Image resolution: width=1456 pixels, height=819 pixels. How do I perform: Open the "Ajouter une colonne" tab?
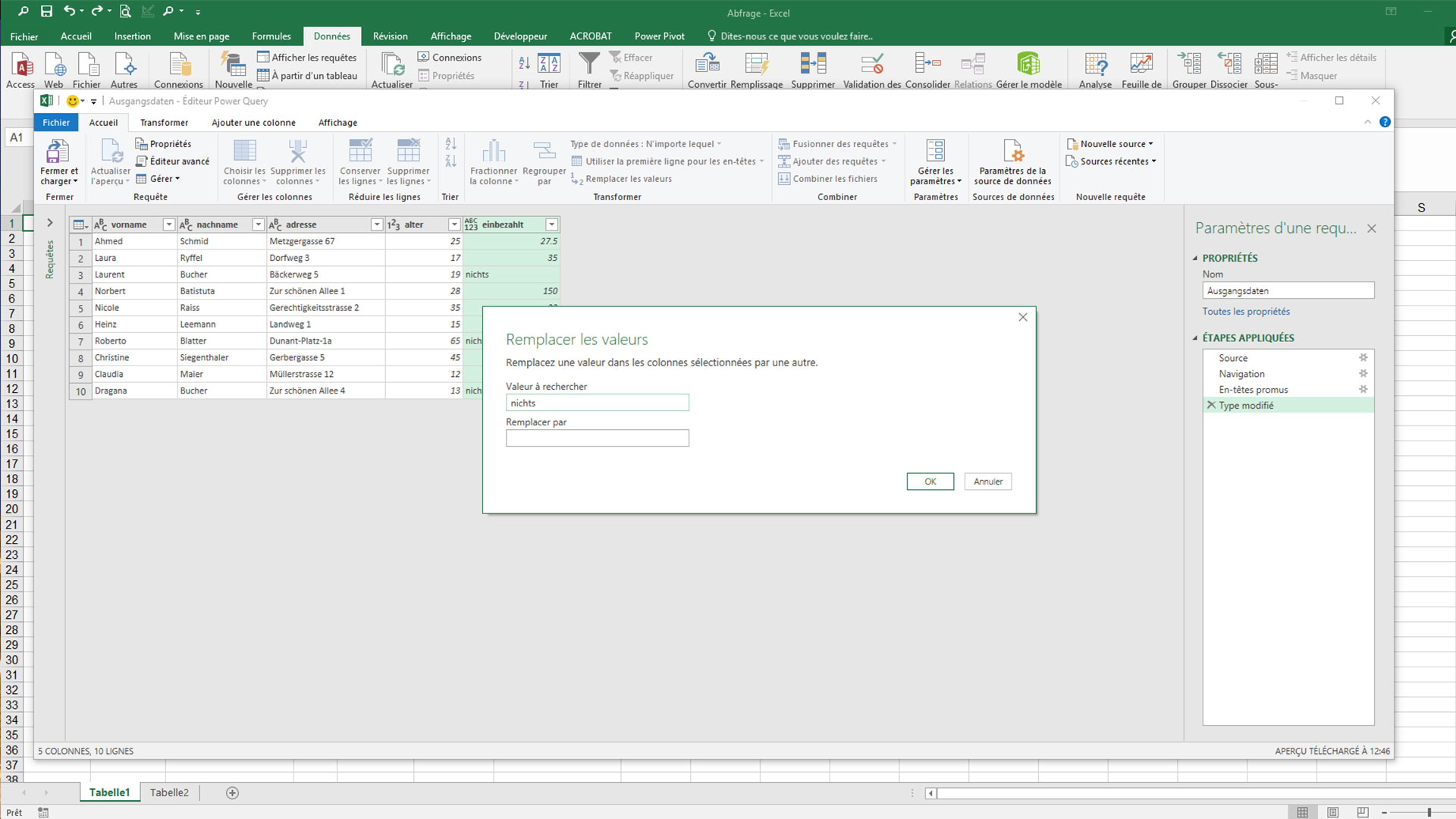(253, 122)
